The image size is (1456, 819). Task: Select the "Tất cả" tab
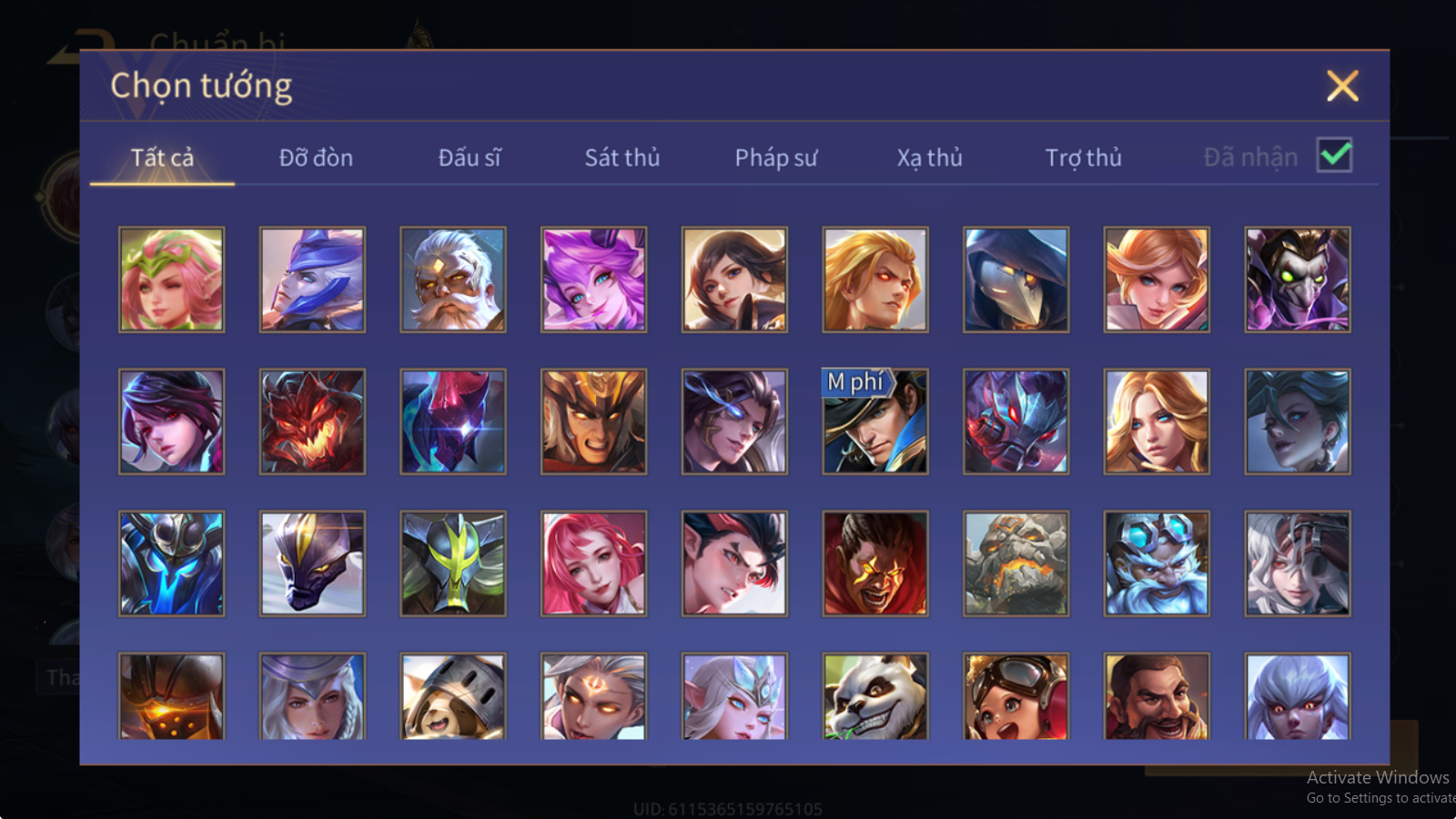(x=162, y=157)
